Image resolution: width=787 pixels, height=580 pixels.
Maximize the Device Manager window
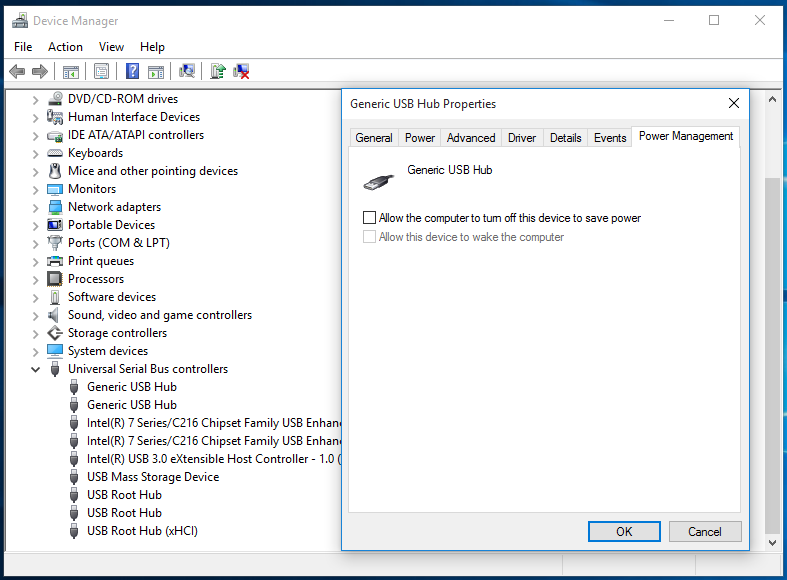point(714,20)
